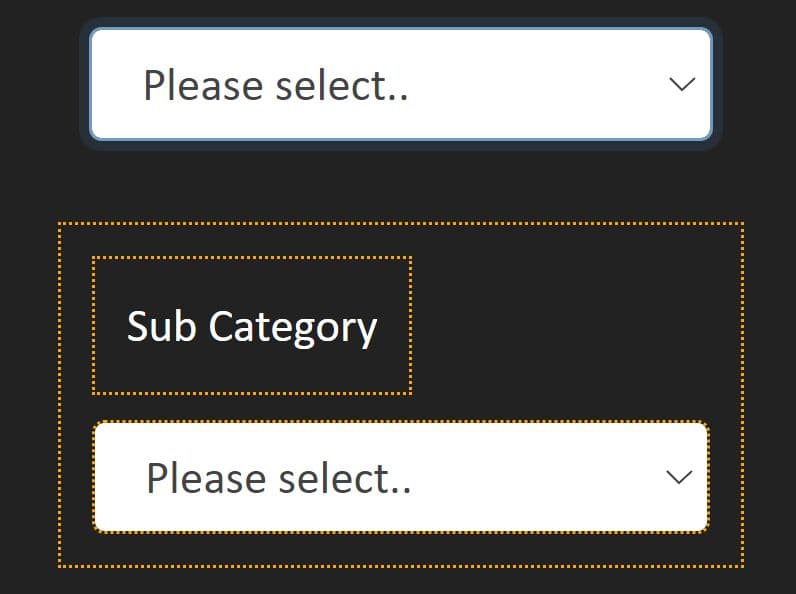This screenshot has width=796, height=594.
Task: Select the dotted box around Sub Category label
Action: pos(252,325)
